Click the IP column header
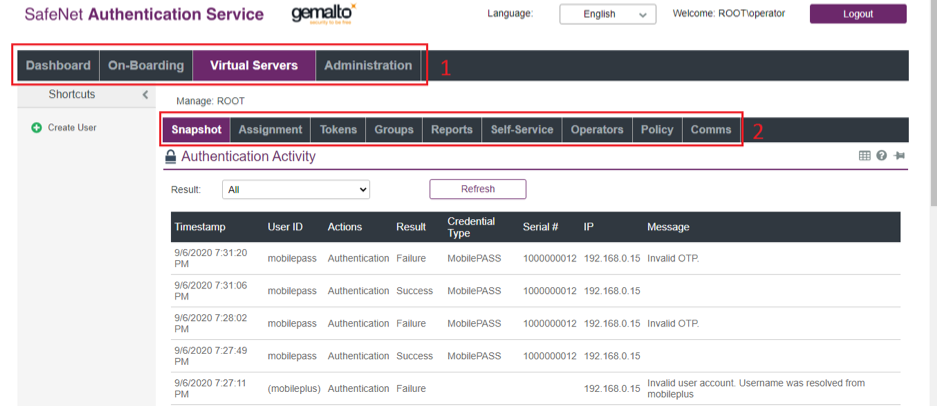 [588, 227]
